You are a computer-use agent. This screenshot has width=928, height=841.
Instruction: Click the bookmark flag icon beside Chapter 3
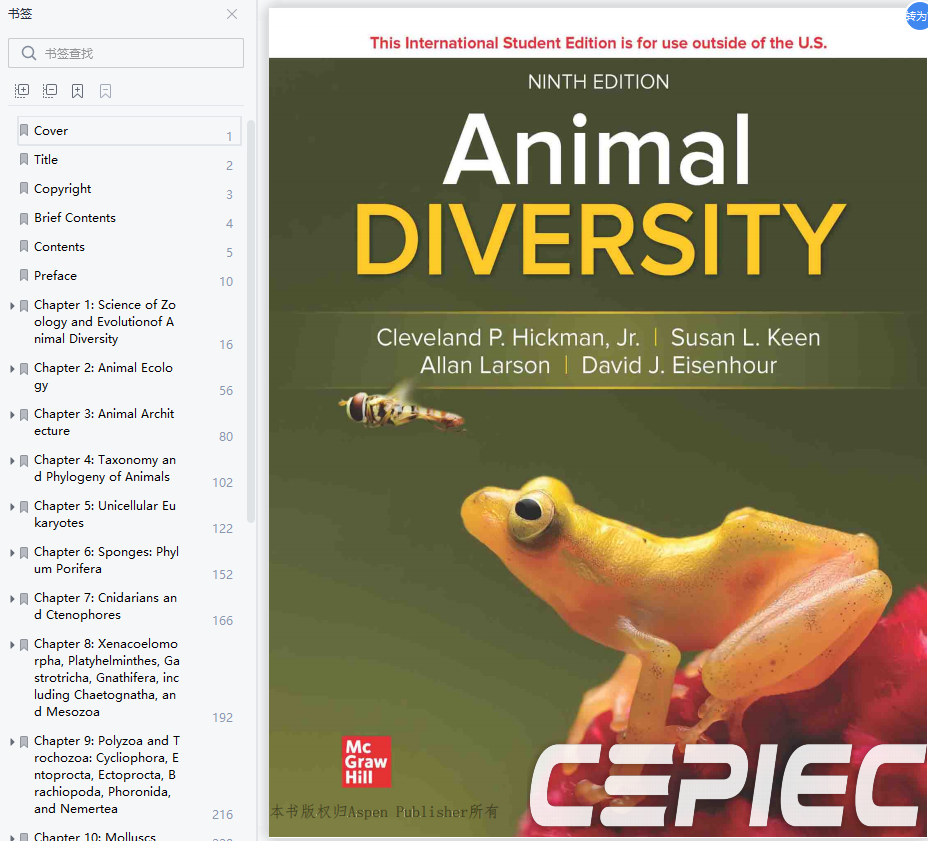[x=24, y=415]
